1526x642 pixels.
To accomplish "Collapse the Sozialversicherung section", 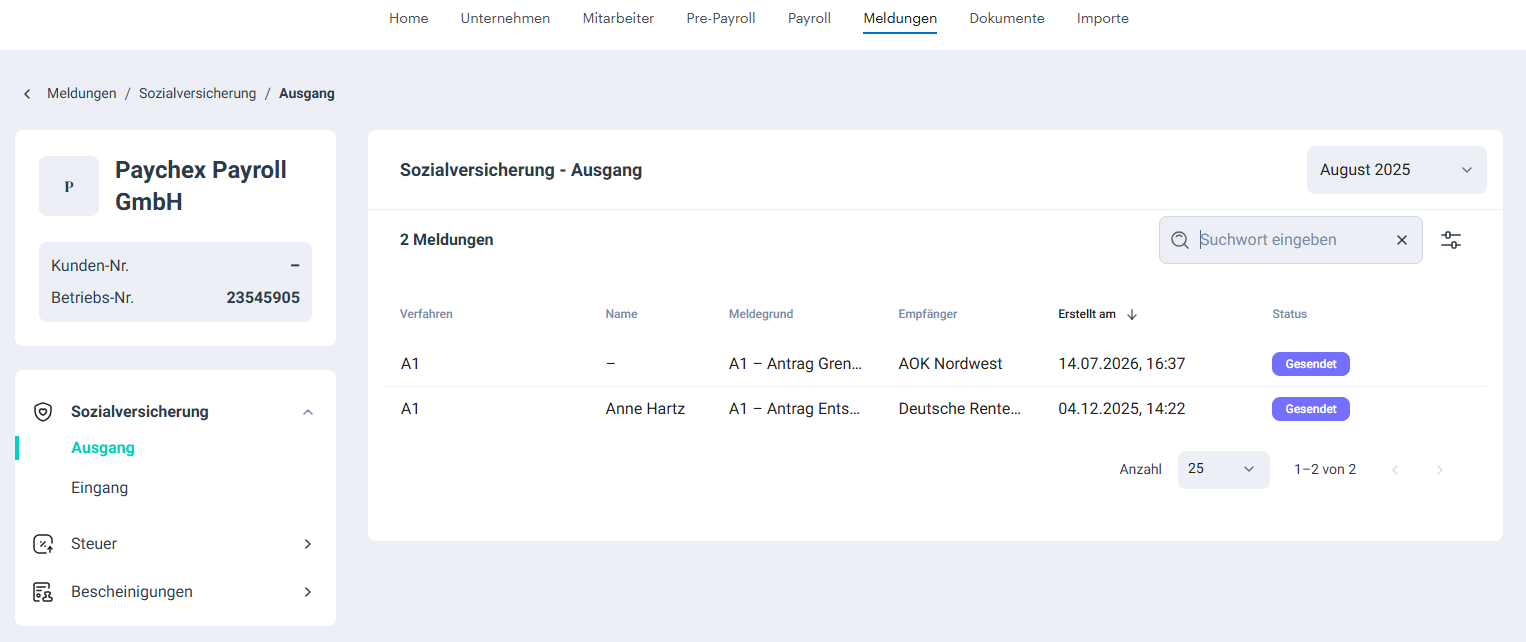I will (308, 412).
